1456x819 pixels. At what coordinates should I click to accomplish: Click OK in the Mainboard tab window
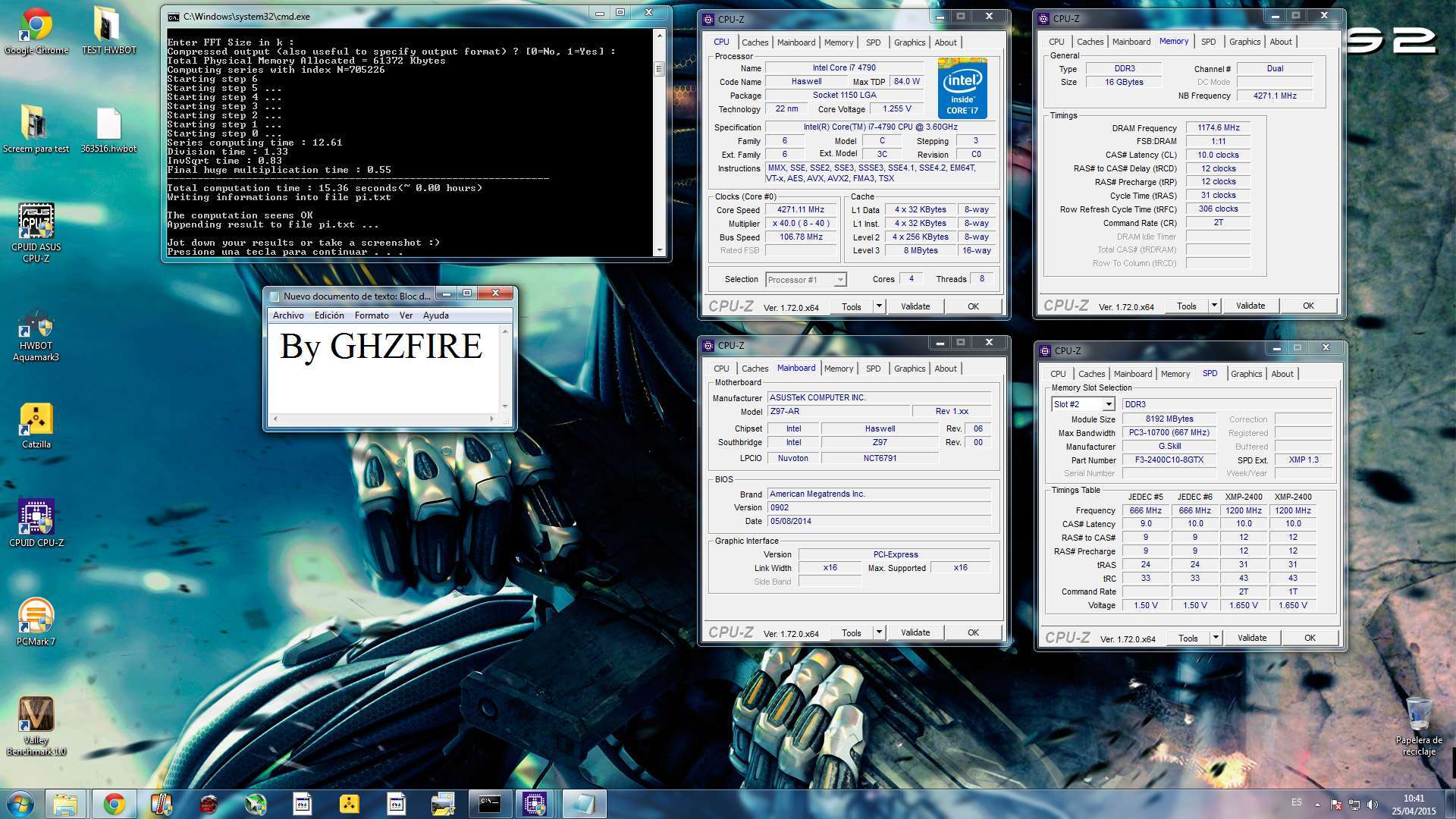click(x=973, y=632)
